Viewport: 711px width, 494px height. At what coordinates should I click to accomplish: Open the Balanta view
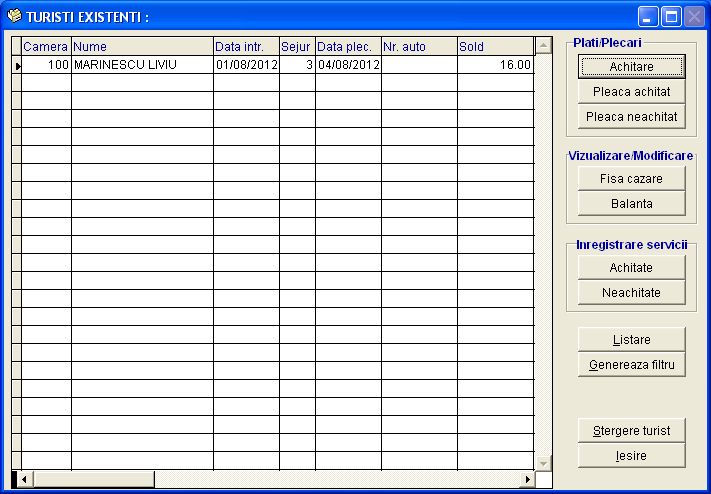click(631, 203)
